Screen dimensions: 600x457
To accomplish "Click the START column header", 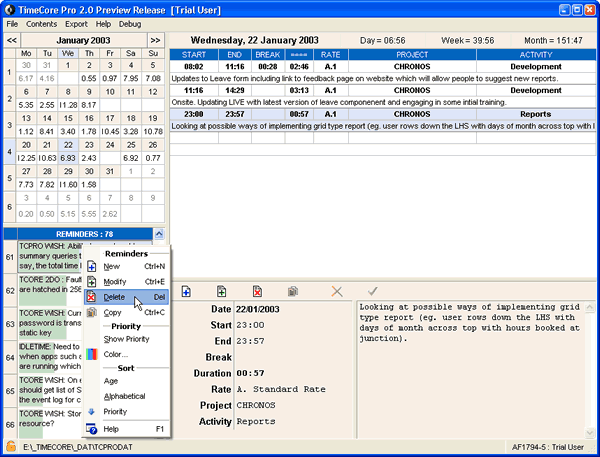I will point(194,55).
